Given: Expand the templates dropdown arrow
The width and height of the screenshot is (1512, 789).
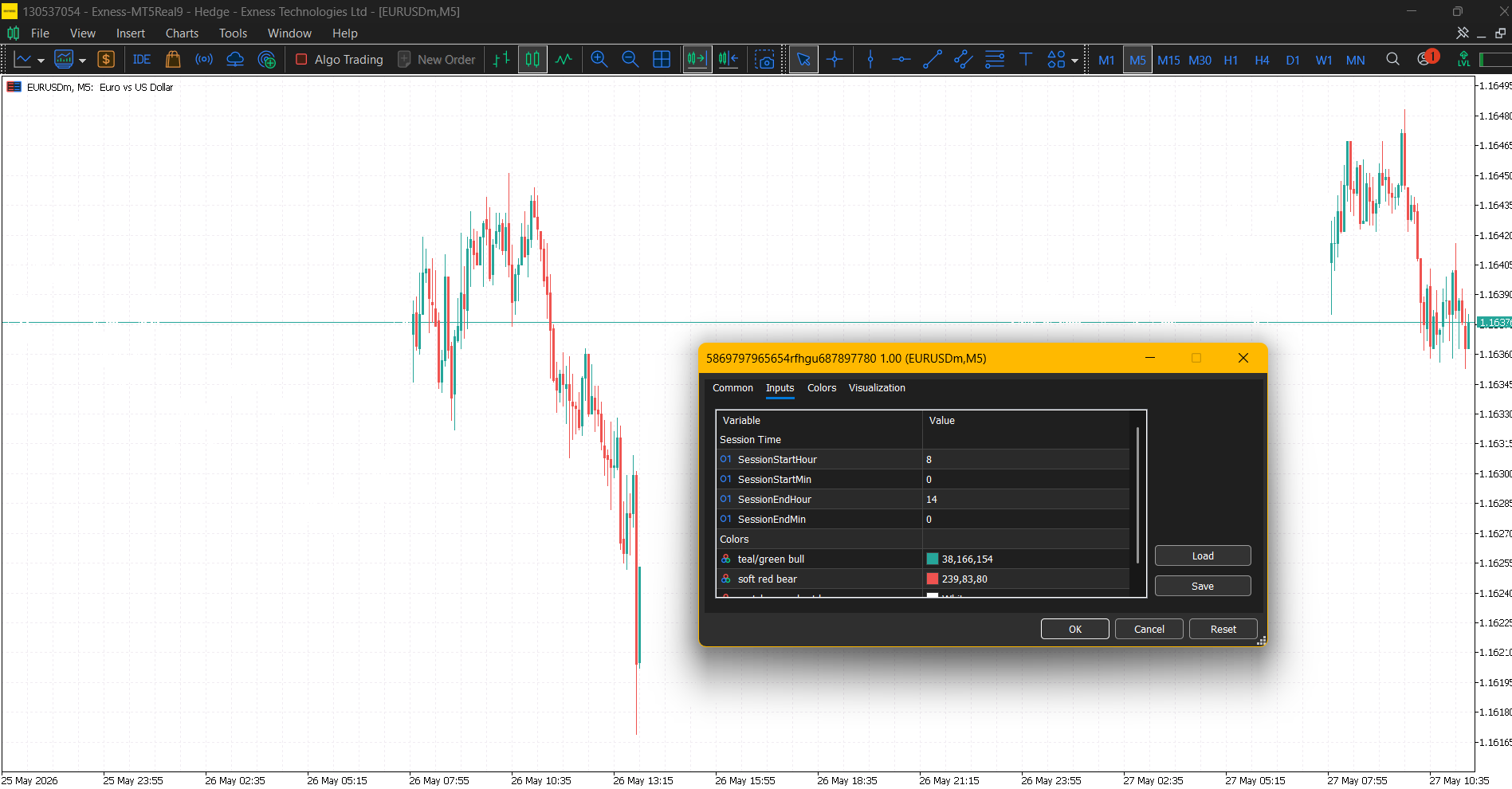Looking at the screenshot, I should (x=82, y=61).
